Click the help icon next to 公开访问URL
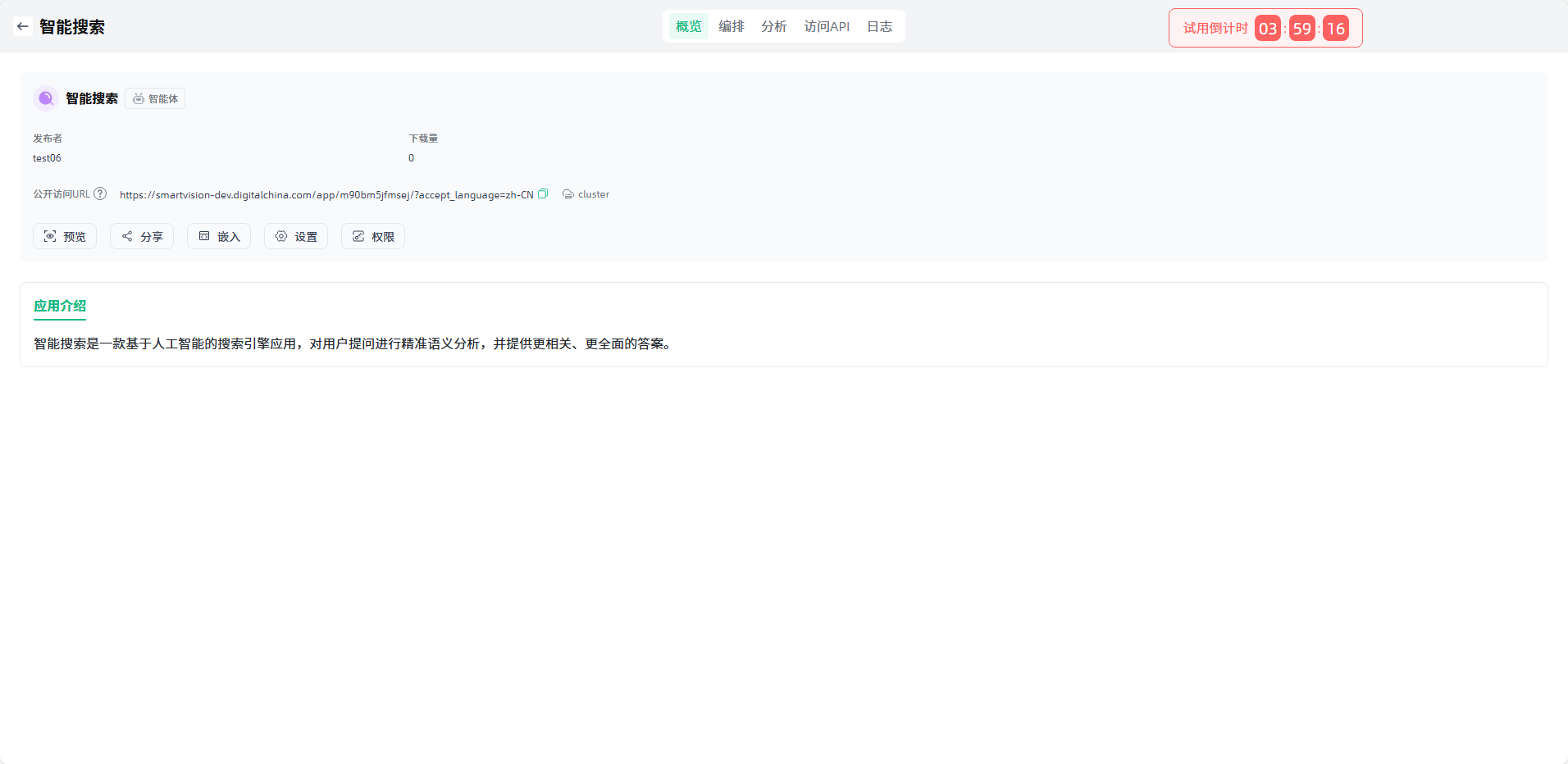Viewport: 1568px width, 764px height. point(100,194)
